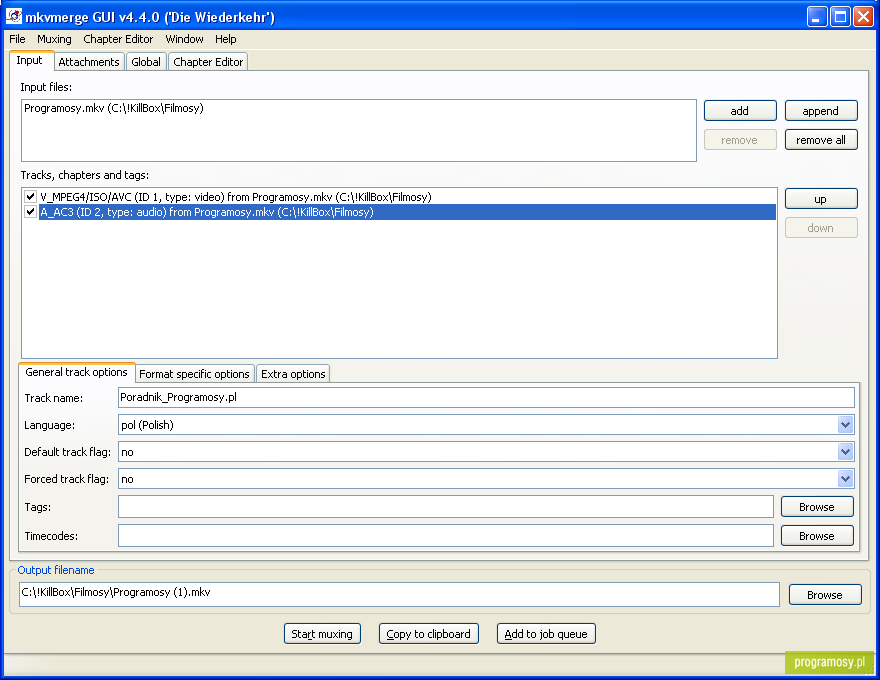Click the Timecodes input field
The height and width of the screenshot is (680, 880).
[x=446, y=536]
